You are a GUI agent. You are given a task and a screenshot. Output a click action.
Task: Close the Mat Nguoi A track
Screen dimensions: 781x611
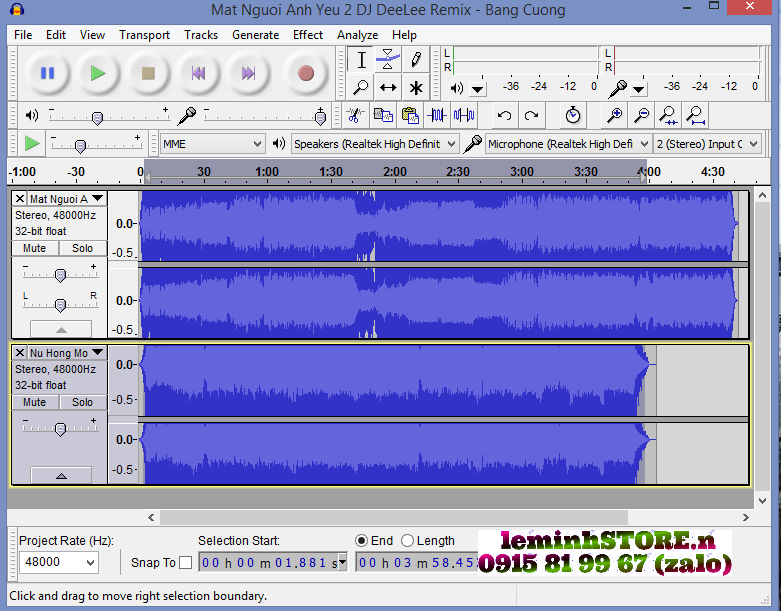(x=19, y=199)
